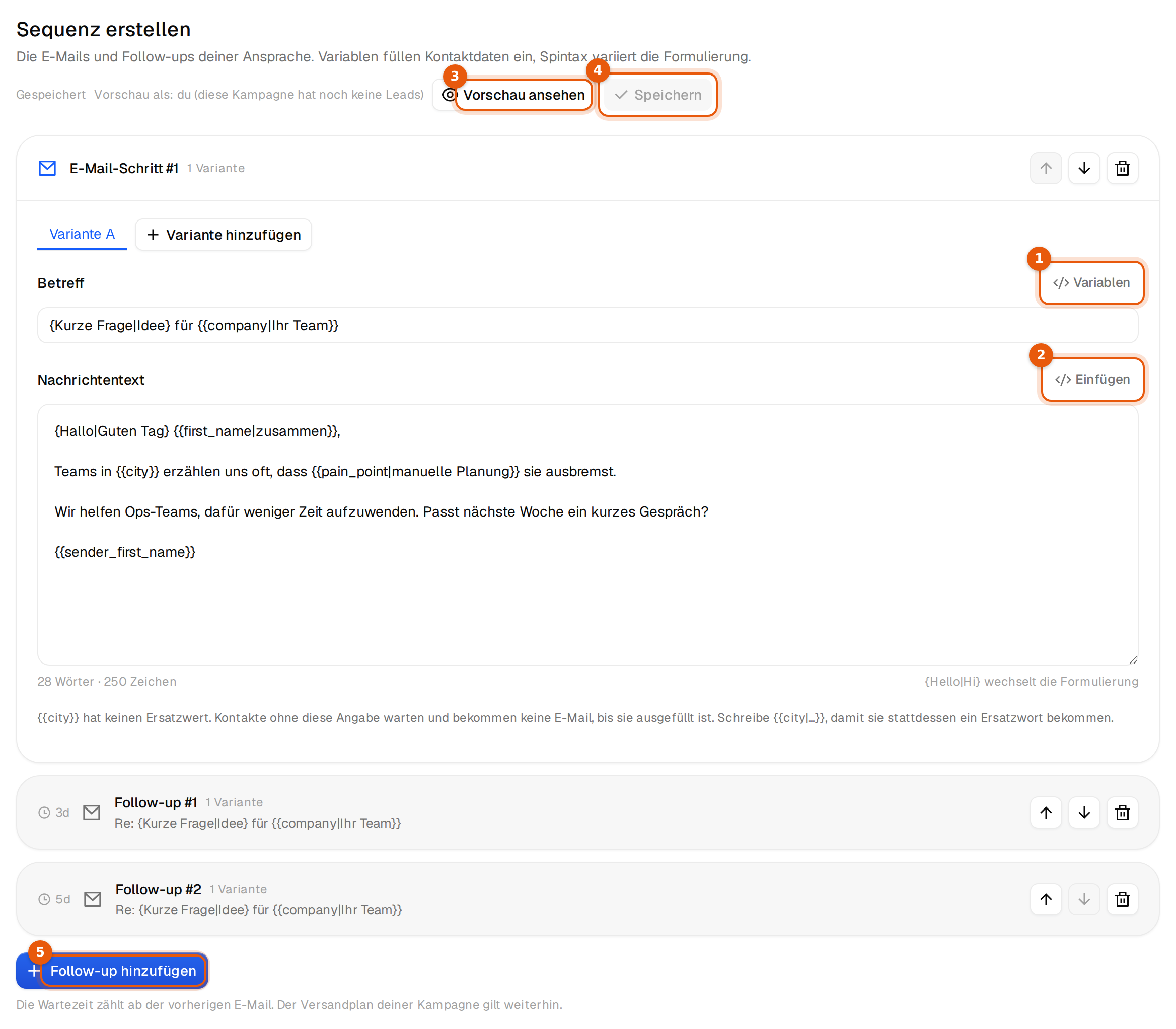Screen dimensions: 1176x1029
Task: Expand the Follow-up #1 step title
Action: [156, 802]
